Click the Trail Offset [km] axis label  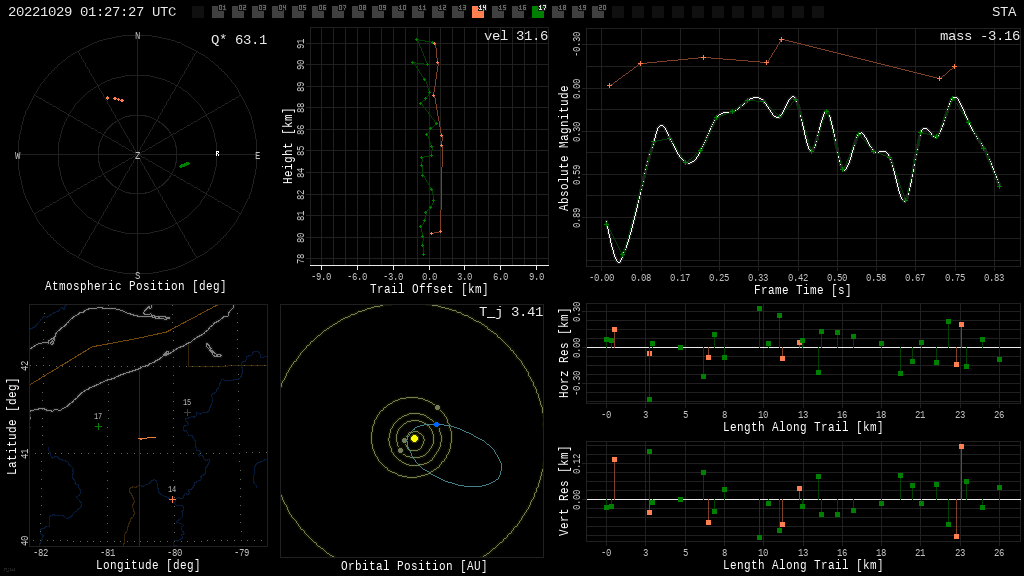(429, 289)
